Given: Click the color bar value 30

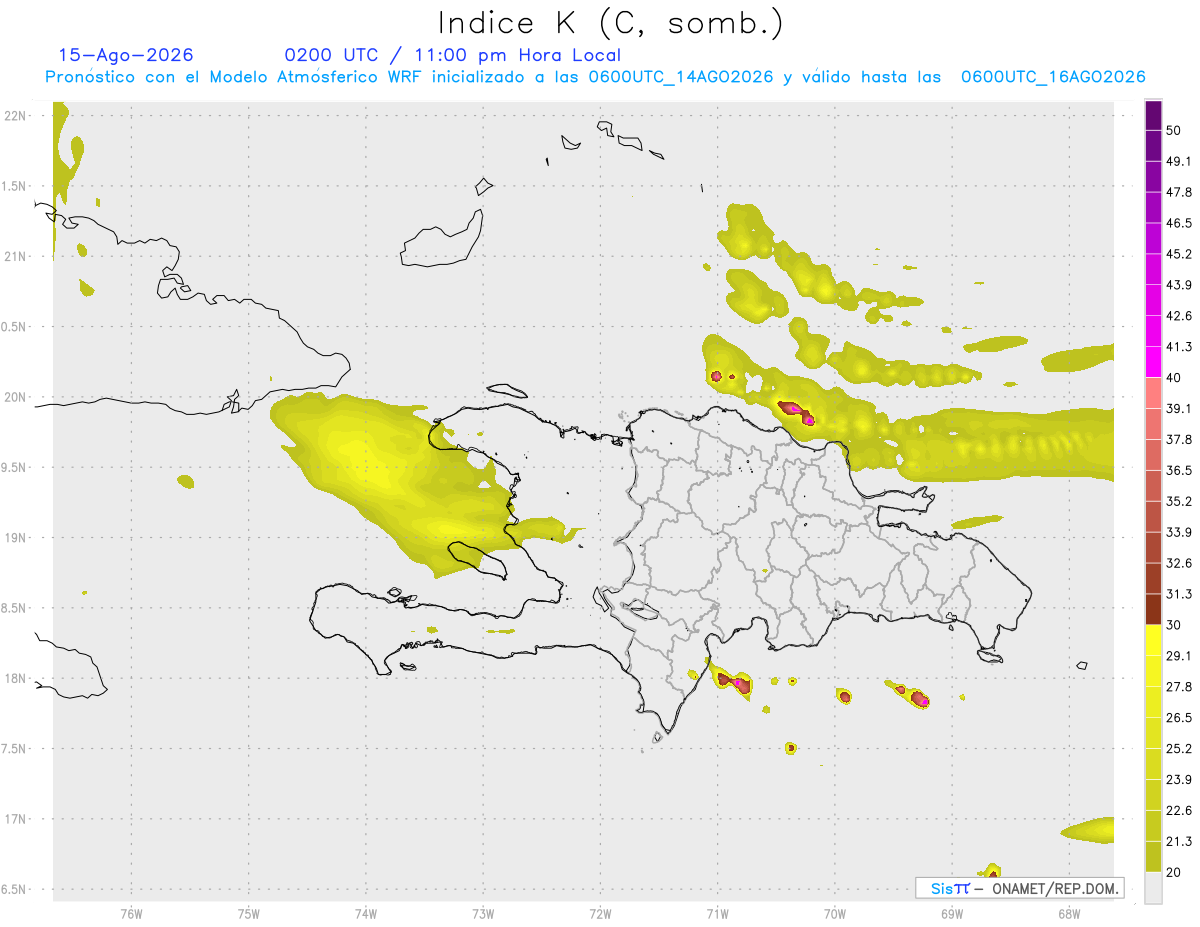Looking at the screenshot, I should pyautogui.click(x=1175, y=625).
